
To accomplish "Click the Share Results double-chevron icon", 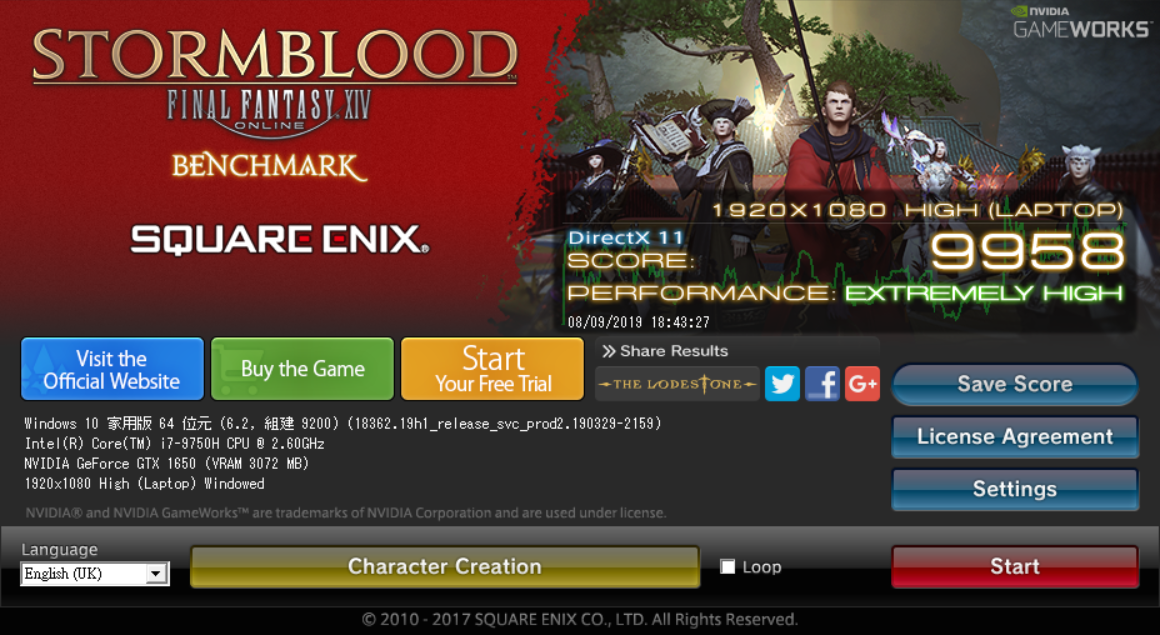I will pos(608,351).
